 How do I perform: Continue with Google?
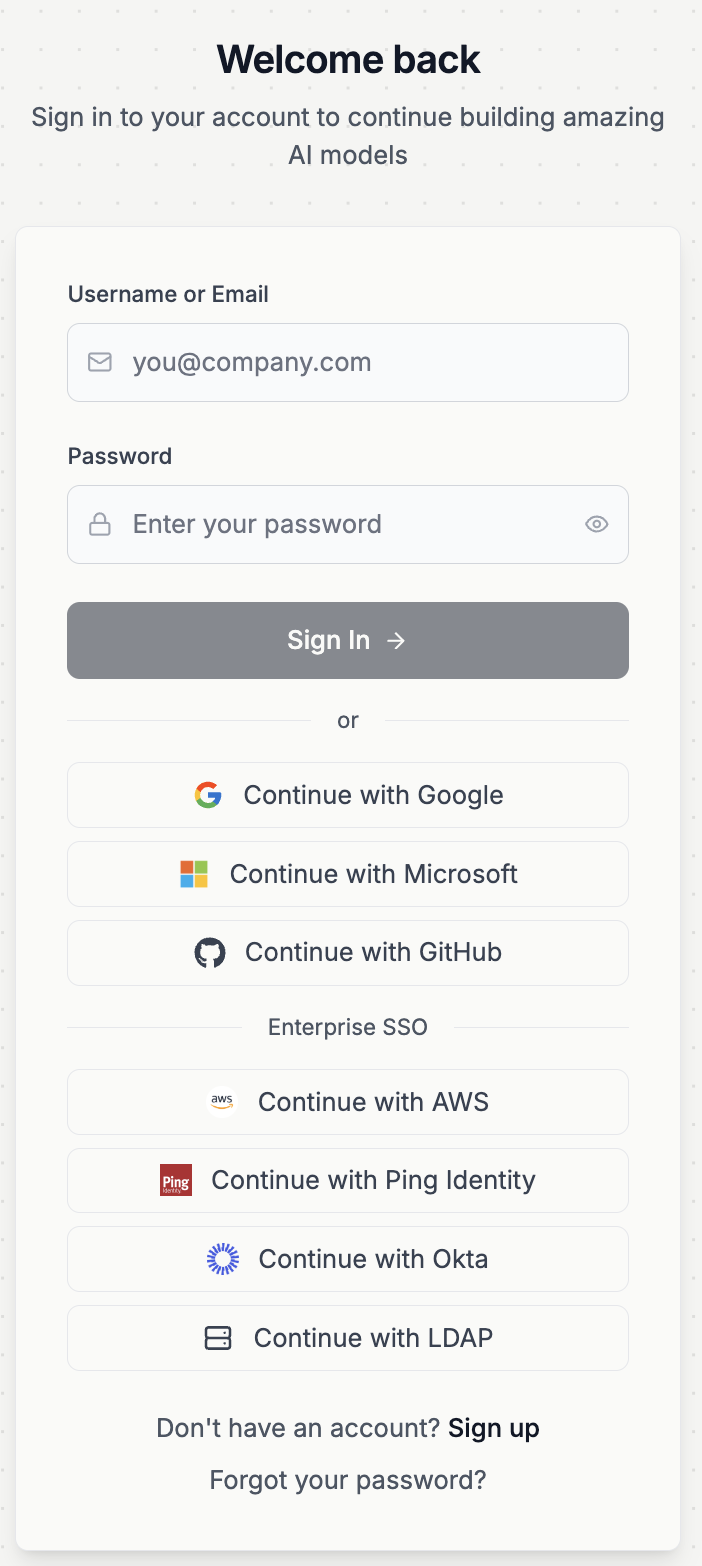coord(348,795)
